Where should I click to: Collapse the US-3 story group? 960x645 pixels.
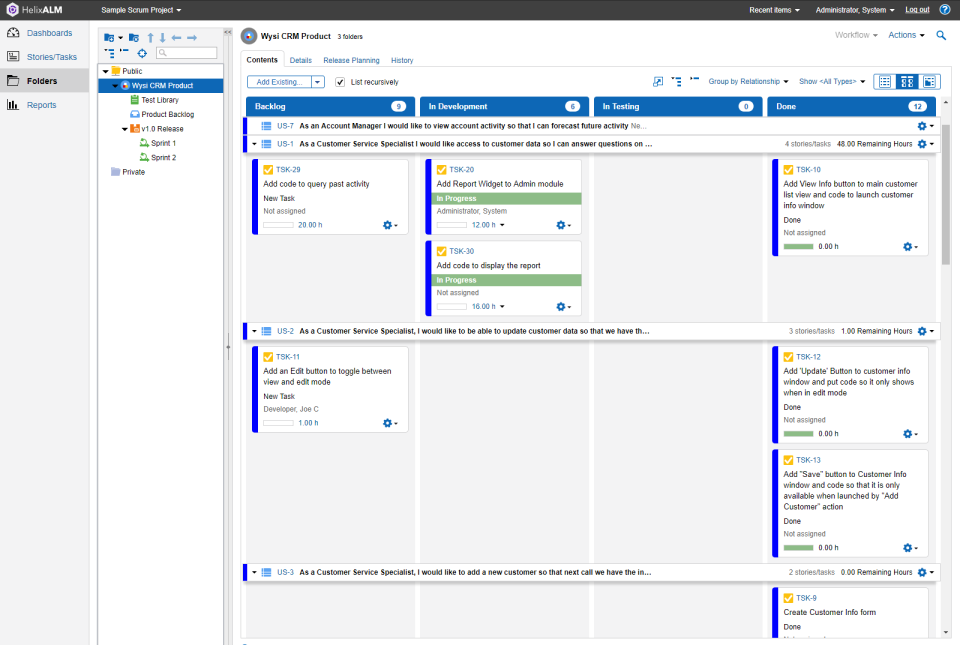(x=255, y=573)
